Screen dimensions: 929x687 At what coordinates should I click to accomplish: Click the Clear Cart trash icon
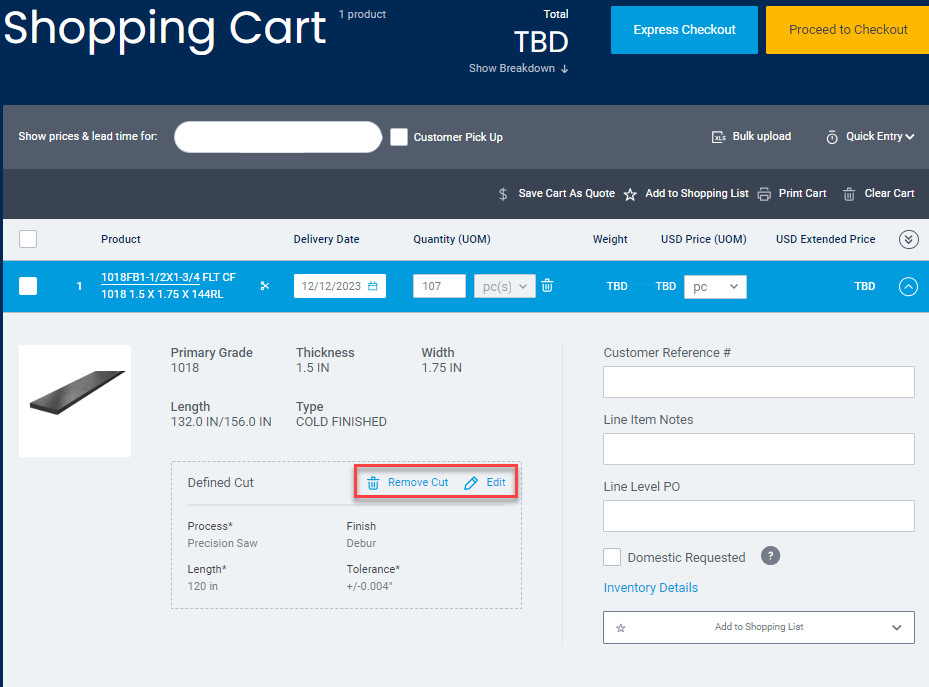(848, 194)
